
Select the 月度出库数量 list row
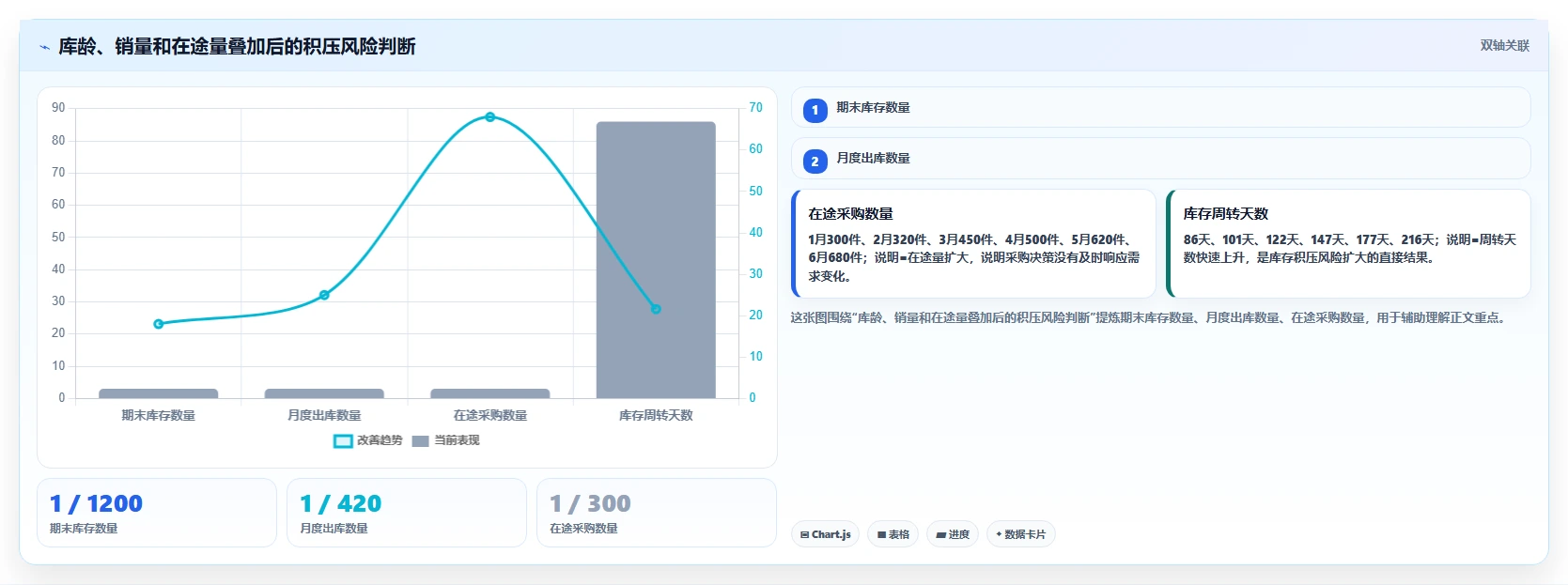[1160, 158]
